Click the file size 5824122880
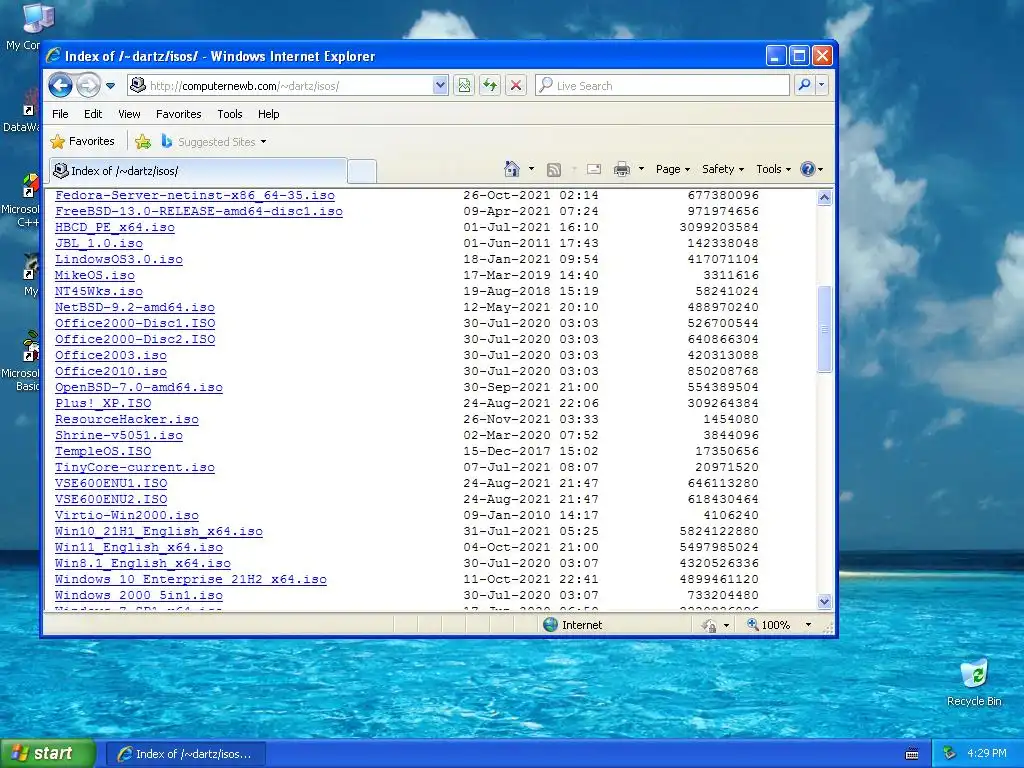Screen dimensions: 1024x768 (x=719, y=532)
